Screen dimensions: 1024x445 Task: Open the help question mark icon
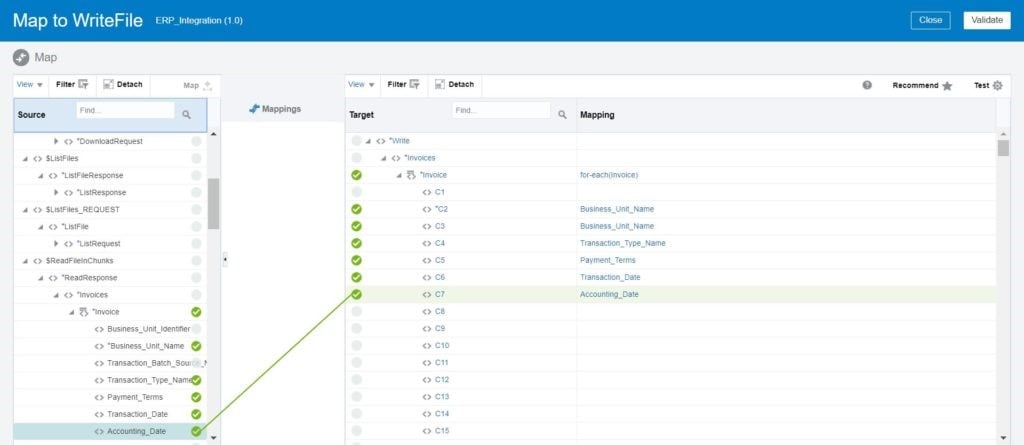click(x=867, y=86)
